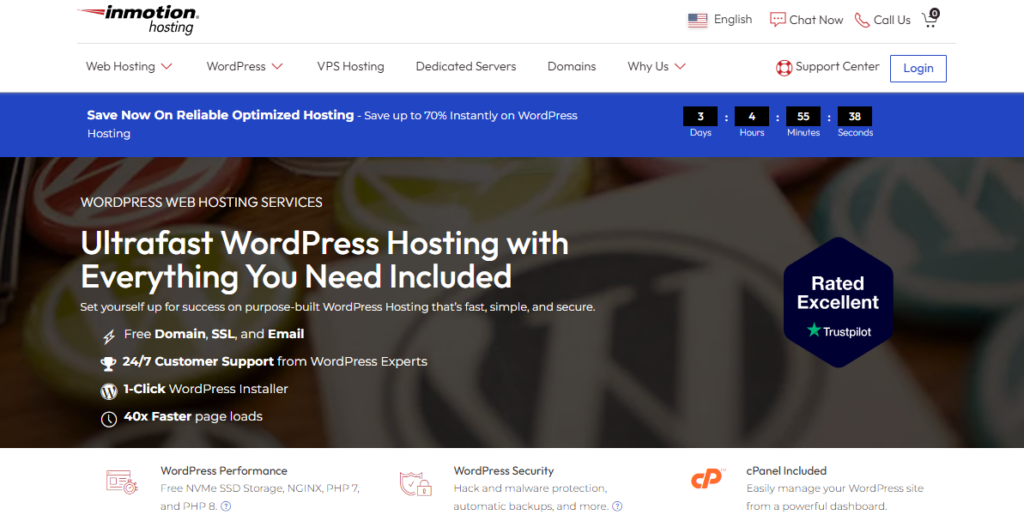Image resolution: width=1024 pixels, height=527 pixels.
Task: Click the WordPress Security shield icon
Action: pyautogui.click(x=415, y=483)
